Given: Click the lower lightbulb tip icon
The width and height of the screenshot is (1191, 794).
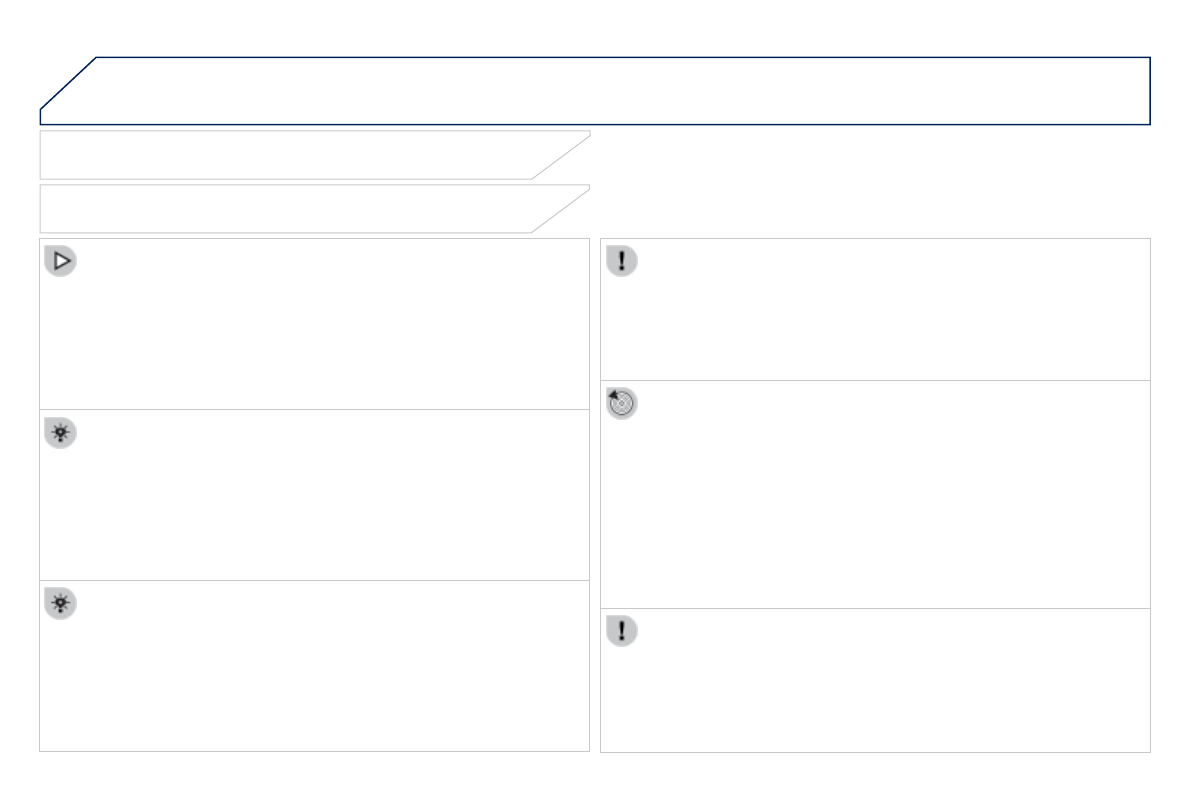Looking at the screenshot, I should [61, 604].
